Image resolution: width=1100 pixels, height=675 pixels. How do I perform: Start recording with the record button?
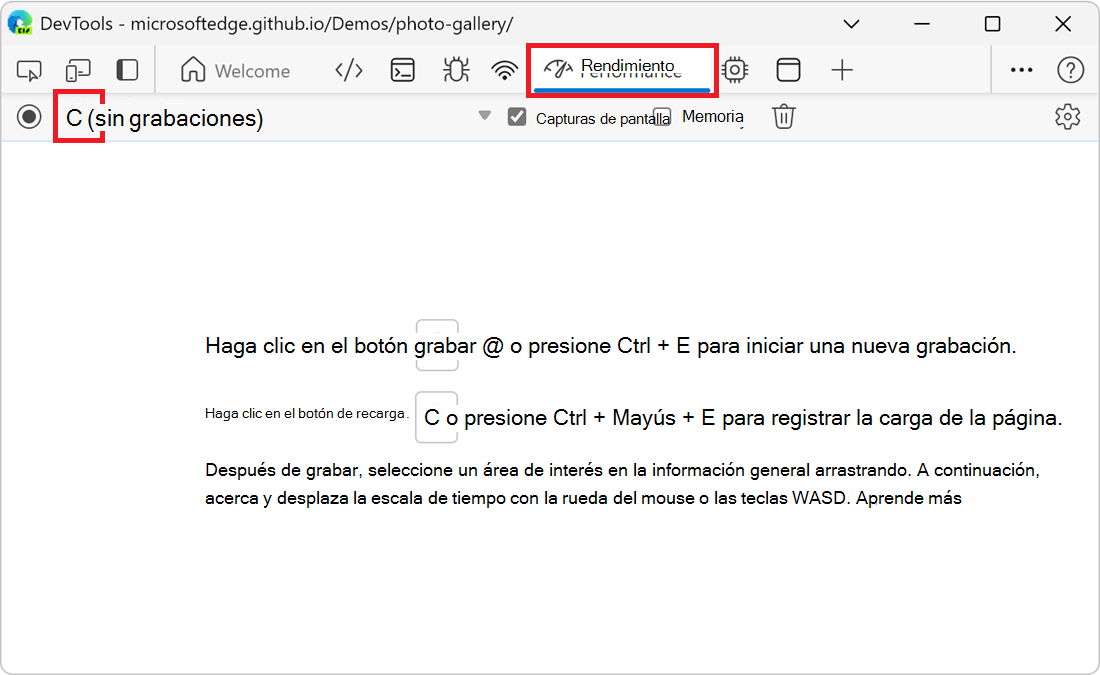point(28,117)
